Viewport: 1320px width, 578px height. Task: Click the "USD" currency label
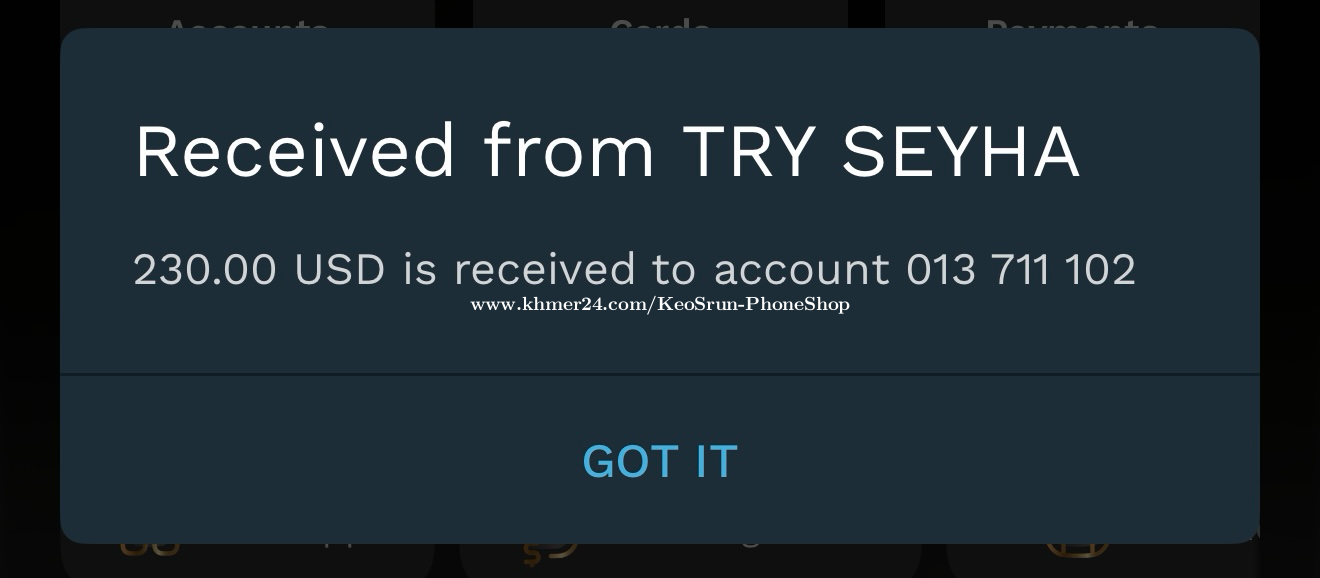pos(340,270)
